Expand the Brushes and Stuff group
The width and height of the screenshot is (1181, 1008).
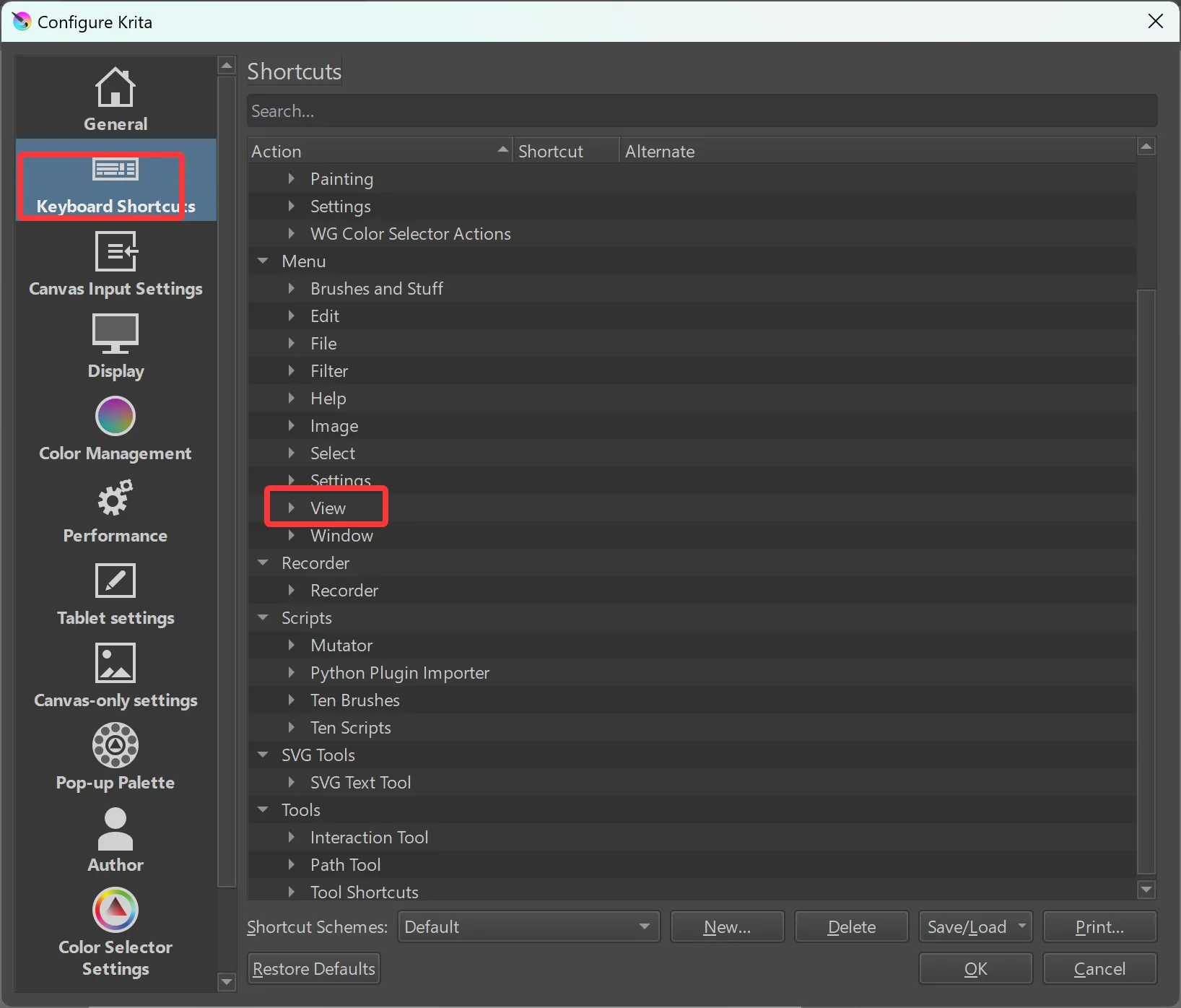pos(291,288)
